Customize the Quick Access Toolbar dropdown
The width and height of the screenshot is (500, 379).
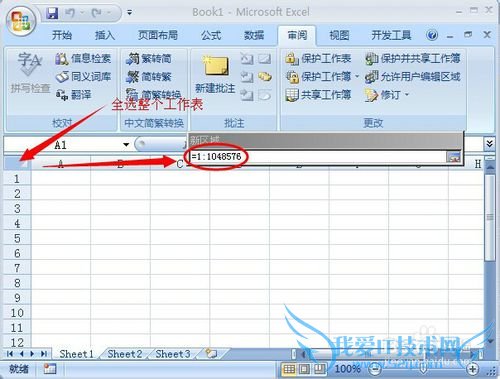[x=129, y=13]
